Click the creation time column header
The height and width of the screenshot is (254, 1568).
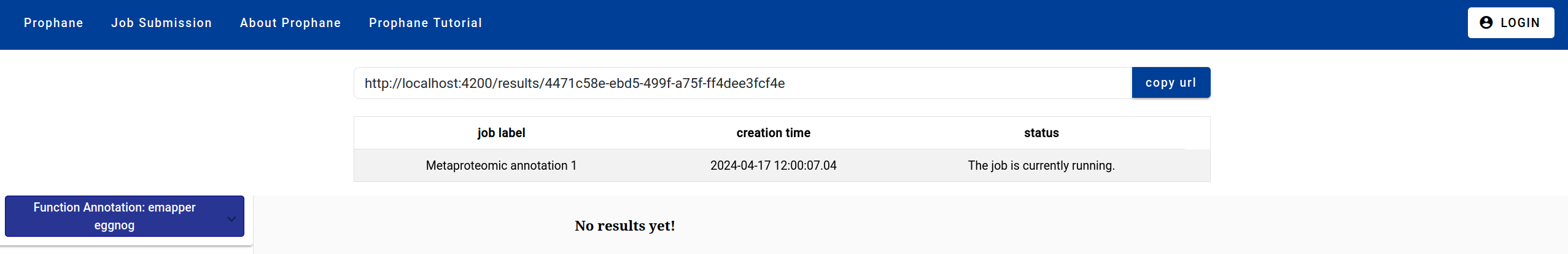click(773, 133)
